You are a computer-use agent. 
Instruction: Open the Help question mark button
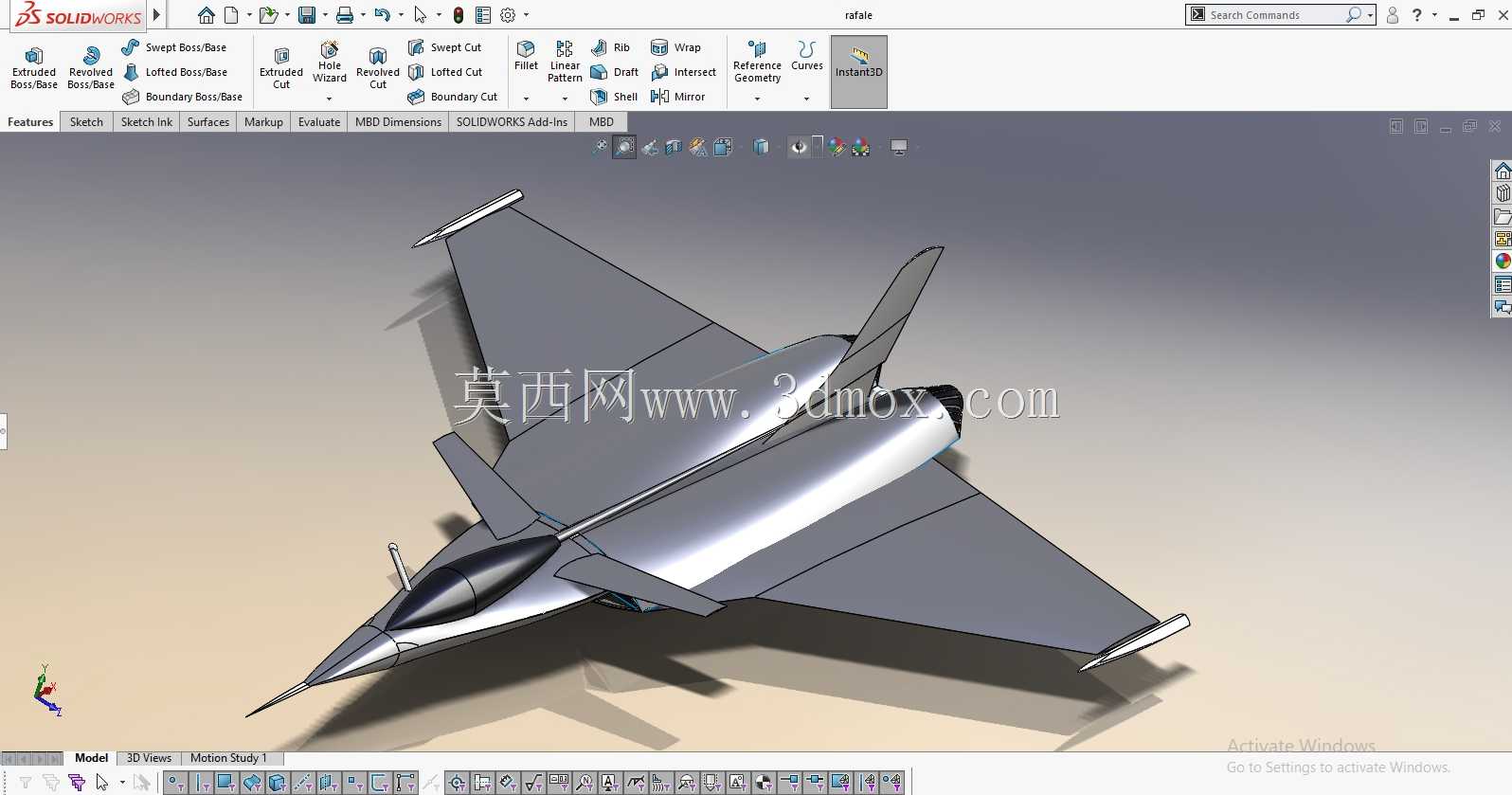pyautogui.click(x=1417, y=15)
